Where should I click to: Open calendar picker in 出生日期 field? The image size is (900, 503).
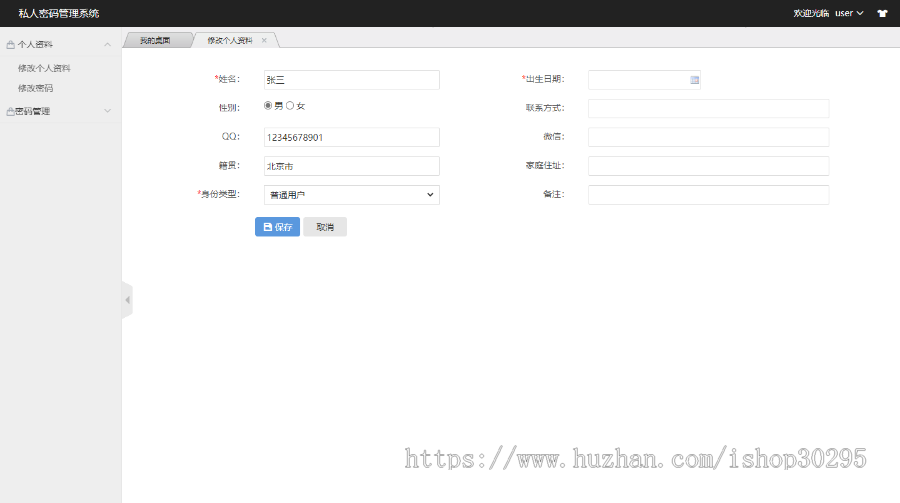pyautogui.click(x=695, y=80)
